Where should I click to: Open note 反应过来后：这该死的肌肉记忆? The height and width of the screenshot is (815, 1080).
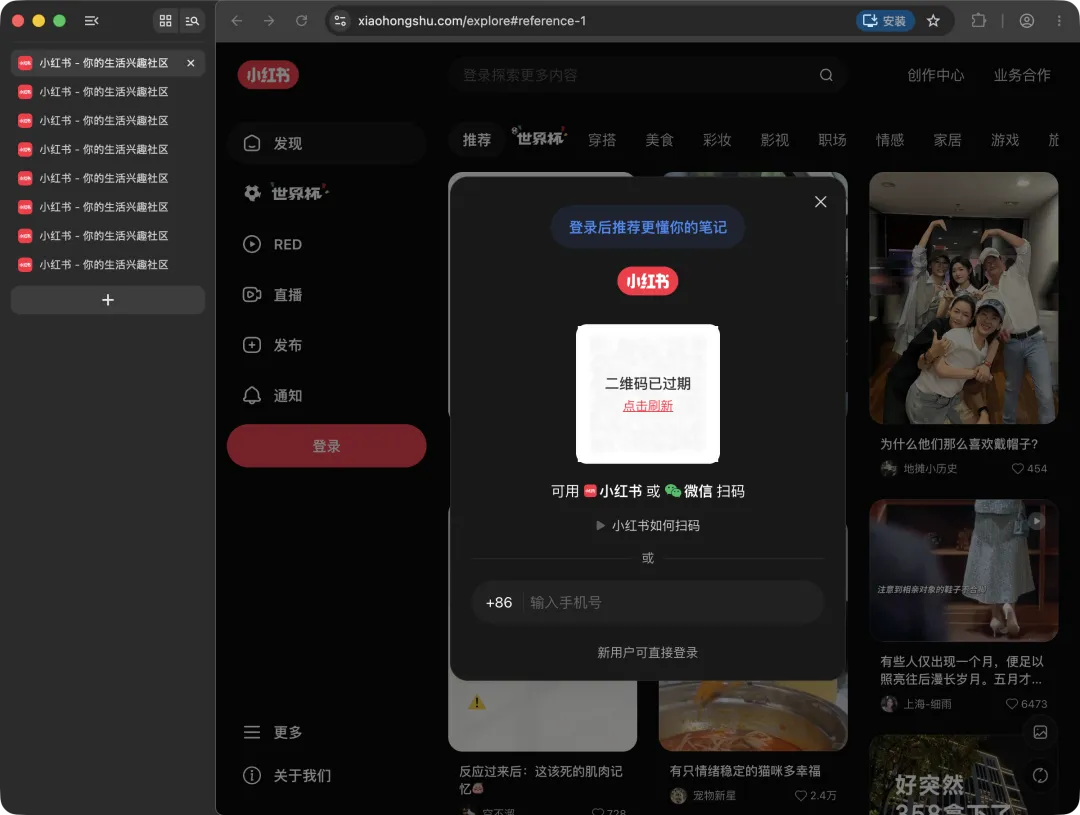(541, 780)
